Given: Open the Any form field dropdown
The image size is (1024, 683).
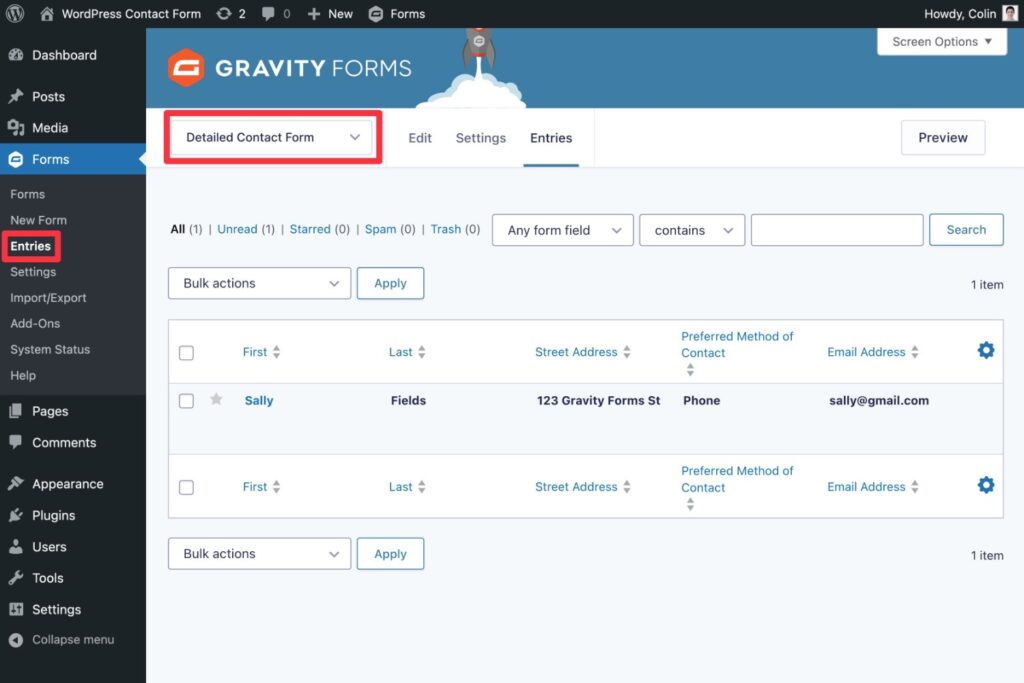Looking at the screenshot, I should [563, 230].
